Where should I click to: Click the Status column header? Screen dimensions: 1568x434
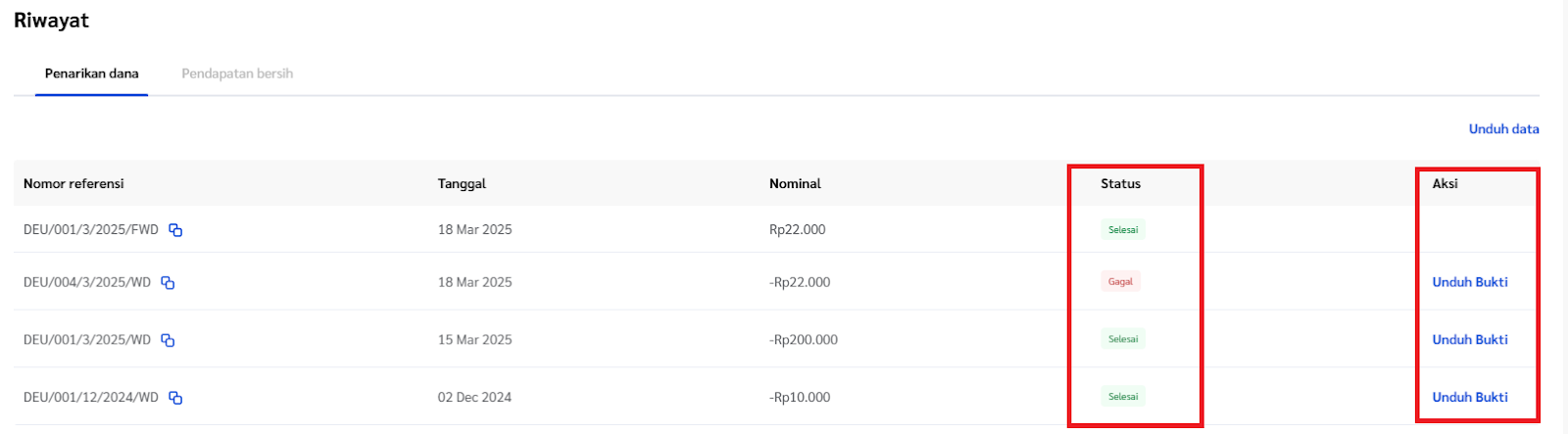tap(1120, 184)
